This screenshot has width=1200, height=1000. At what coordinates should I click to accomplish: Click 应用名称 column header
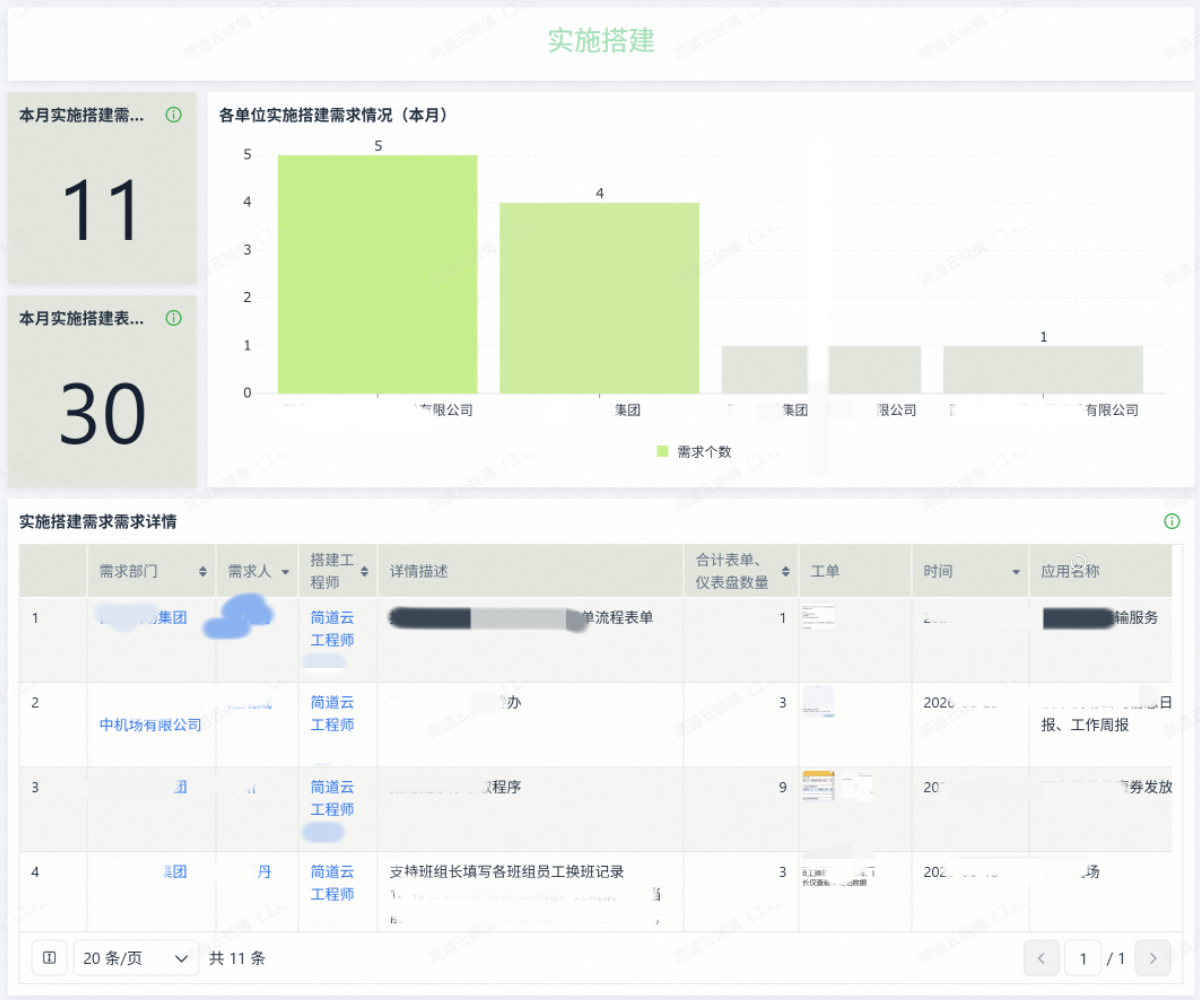(1070, 572)
